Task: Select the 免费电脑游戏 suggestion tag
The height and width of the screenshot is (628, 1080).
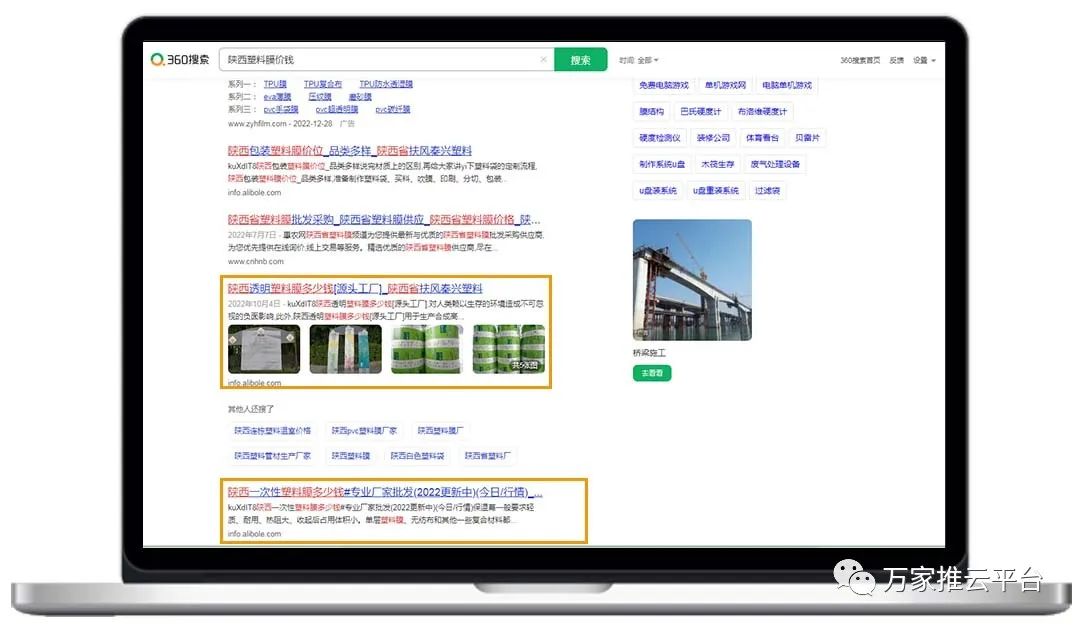Action: (663, 86)
